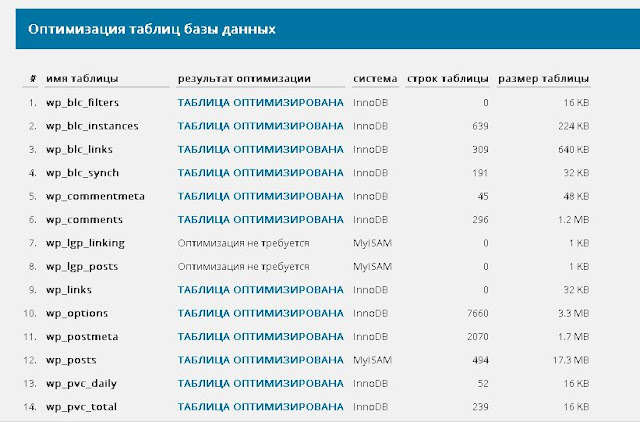Click size '16 KB' for wp_pvc_daily
This screenshot has width=640, height=422.
tap(576, 384)
